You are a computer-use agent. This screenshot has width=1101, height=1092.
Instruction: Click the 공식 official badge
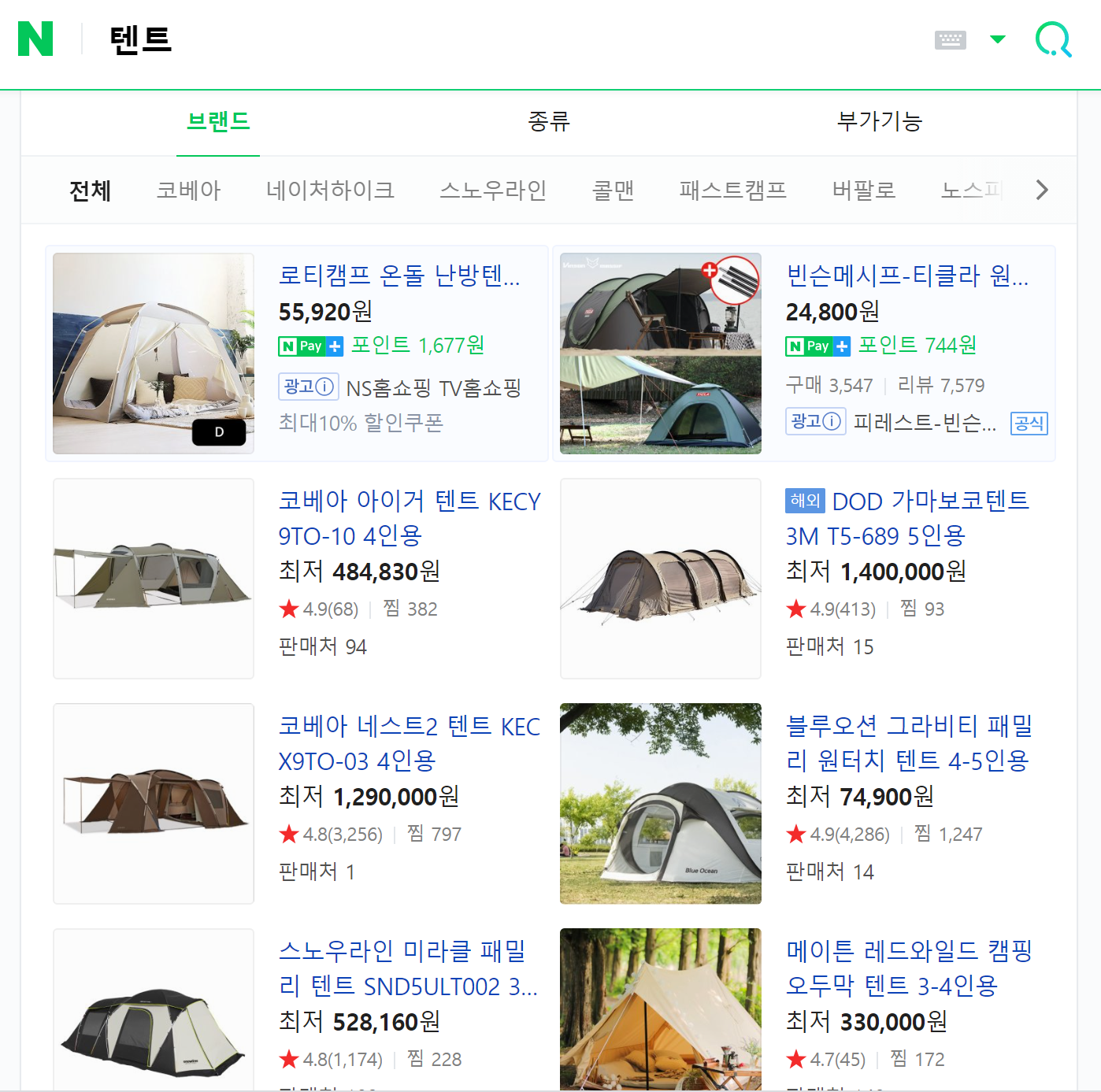1029,424
